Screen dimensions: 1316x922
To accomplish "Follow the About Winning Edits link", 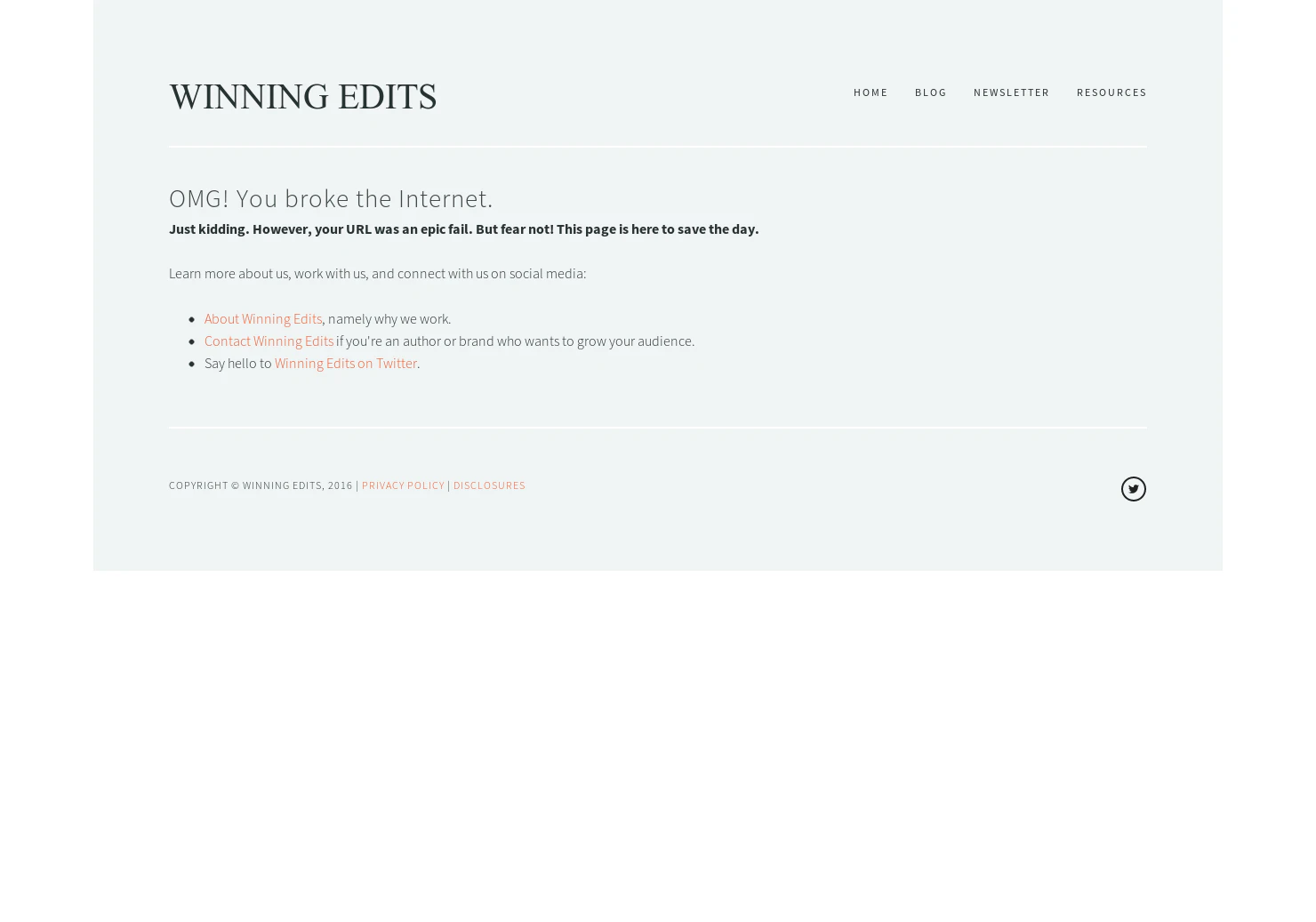I will pyautogui.click(x=263, y=318).
